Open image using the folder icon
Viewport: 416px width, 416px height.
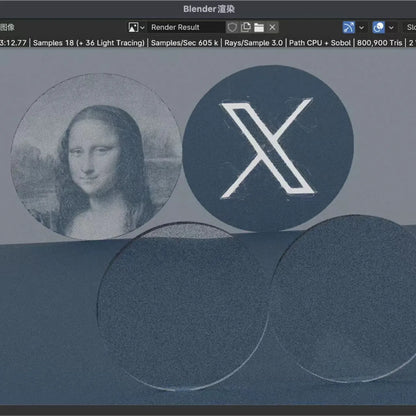(259, 27)
